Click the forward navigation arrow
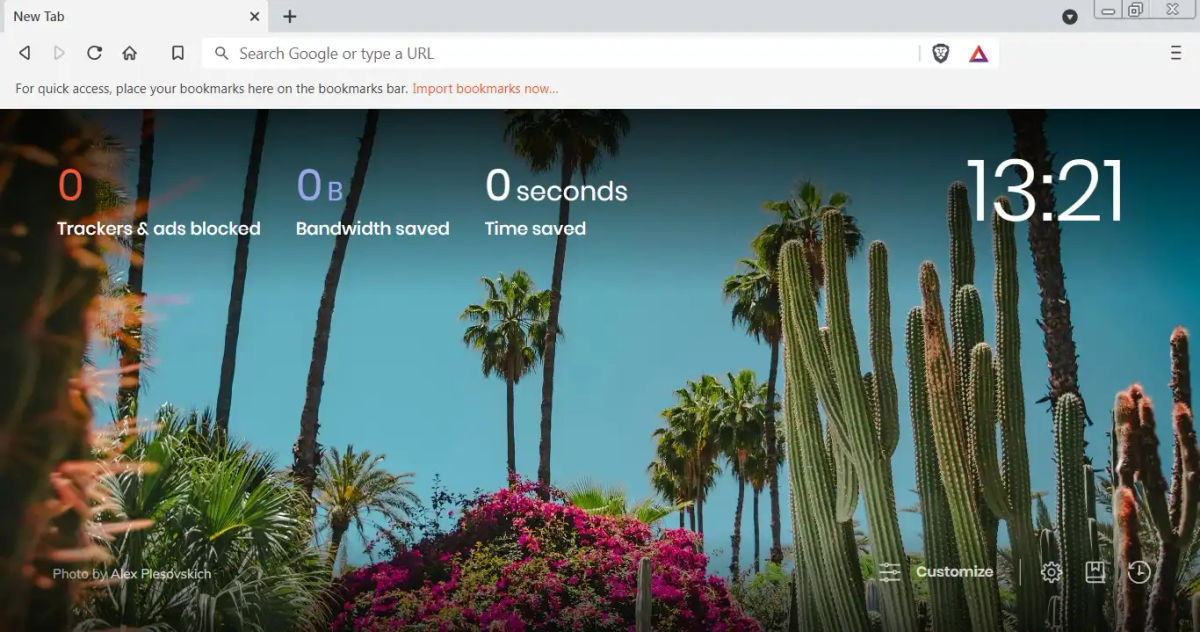 coord(59,53)
